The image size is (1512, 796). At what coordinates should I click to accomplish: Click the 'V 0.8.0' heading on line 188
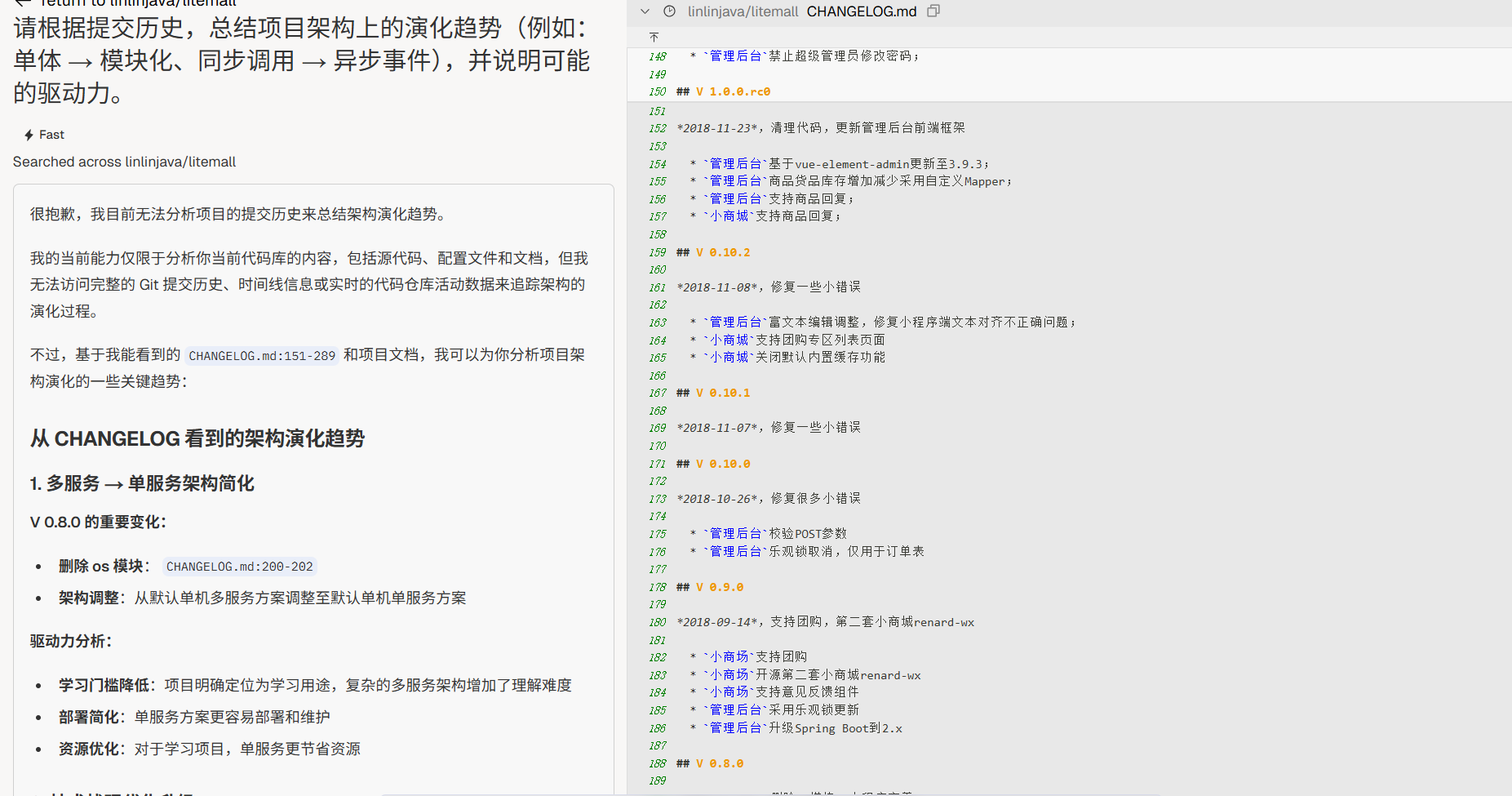[719, 763]
